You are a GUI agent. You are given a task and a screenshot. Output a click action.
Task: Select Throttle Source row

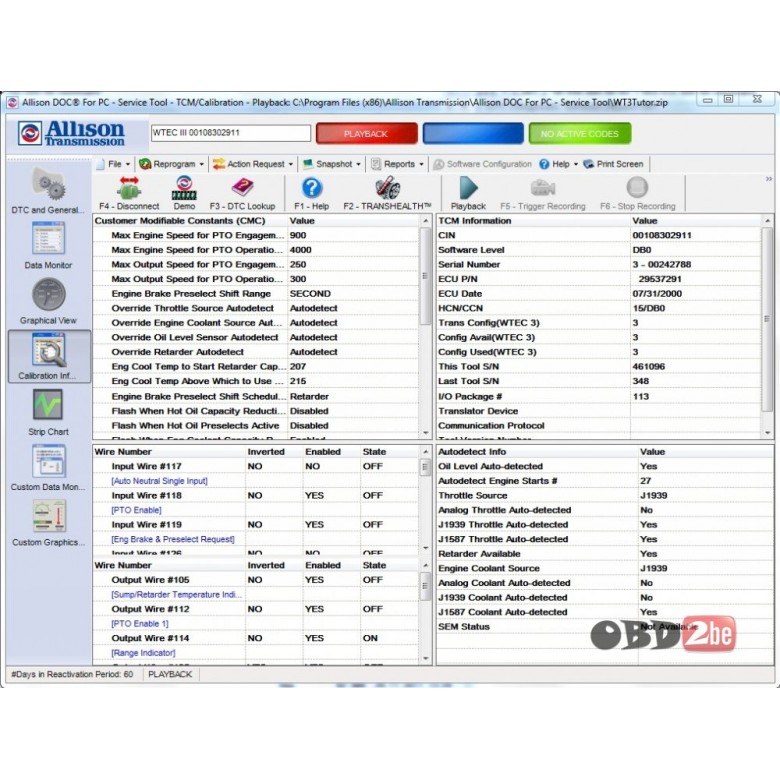click(x=604, y=495)
